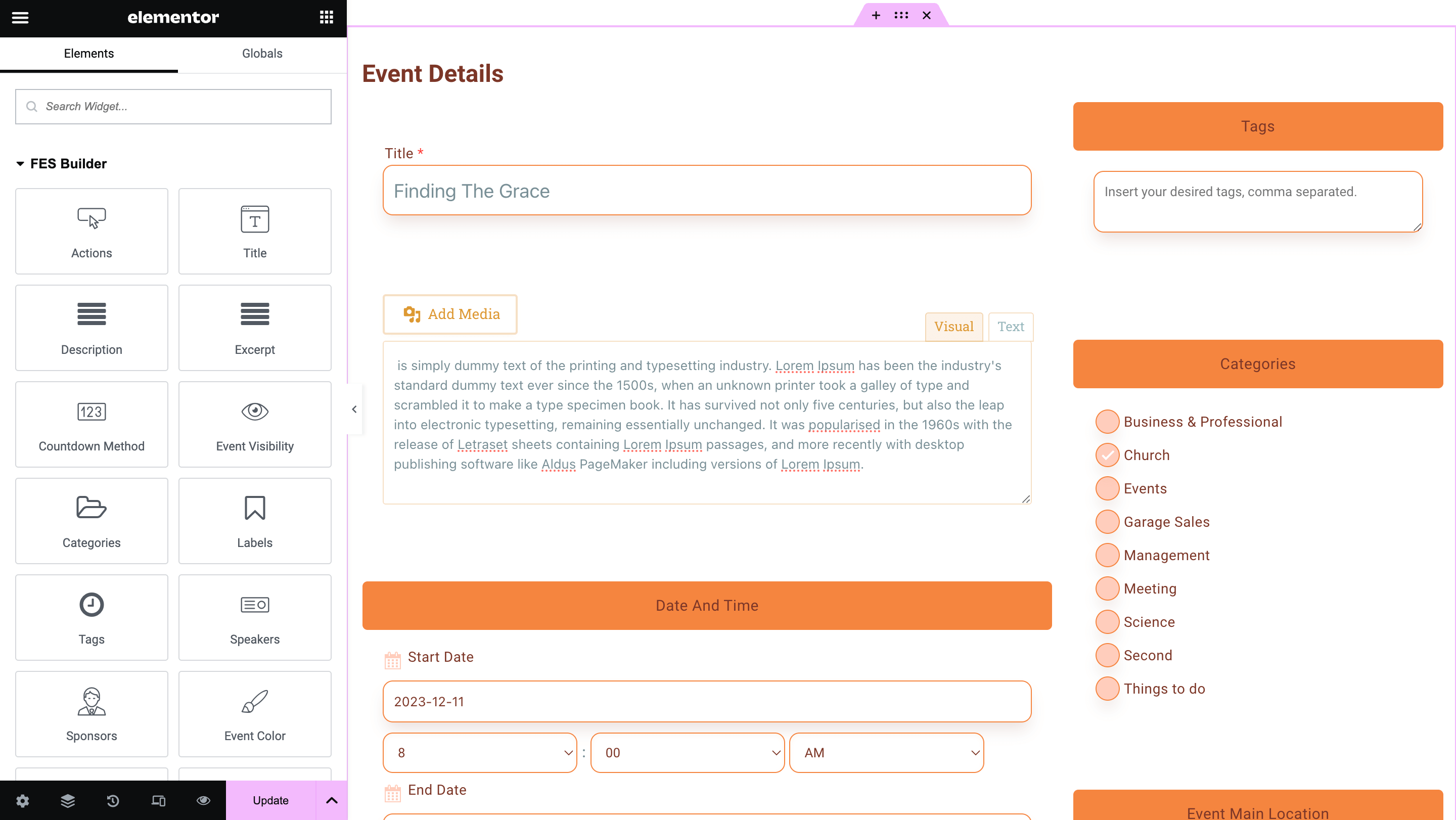
Task: Open the widgets grid icon
Action: pos(326,18)
